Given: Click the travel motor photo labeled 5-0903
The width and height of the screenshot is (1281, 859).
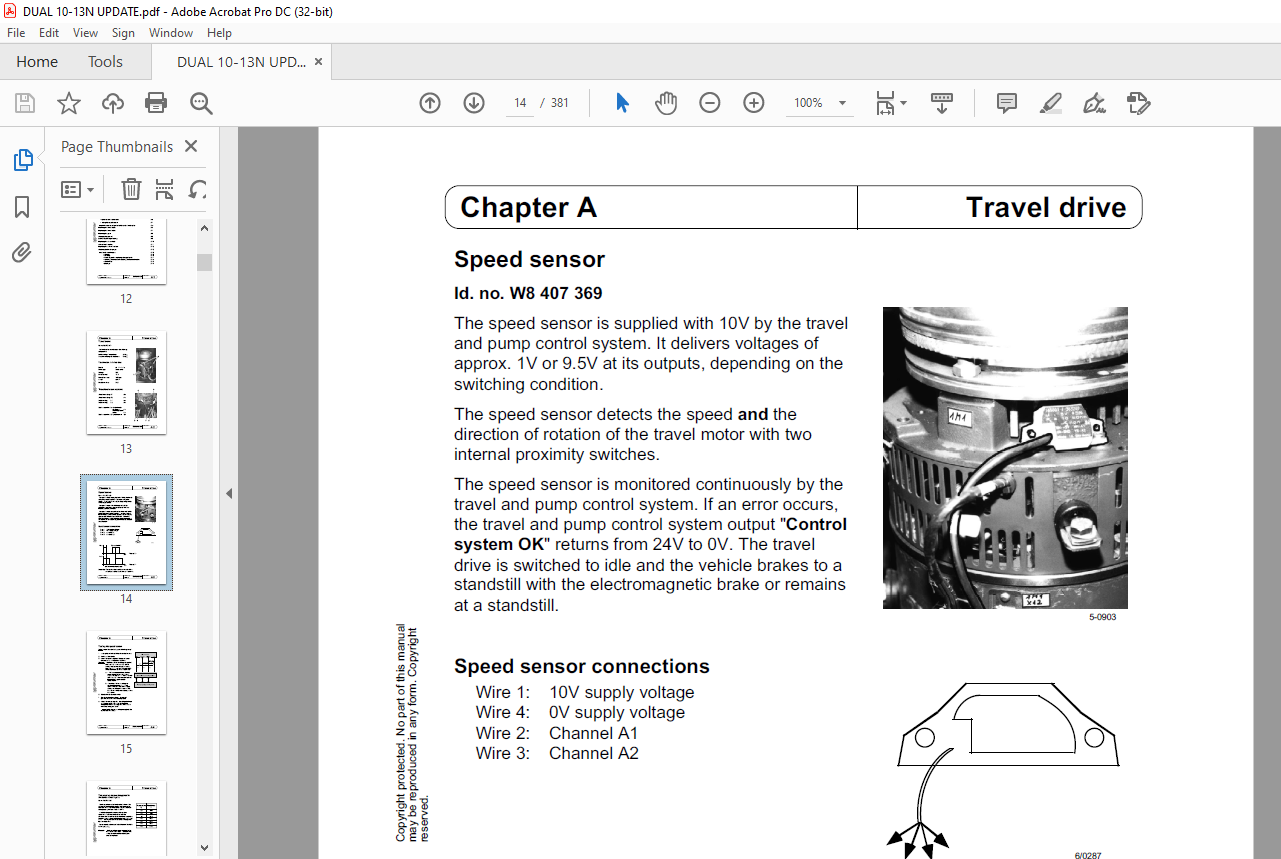Looking at the screenshot, I should pos(1005,458).
